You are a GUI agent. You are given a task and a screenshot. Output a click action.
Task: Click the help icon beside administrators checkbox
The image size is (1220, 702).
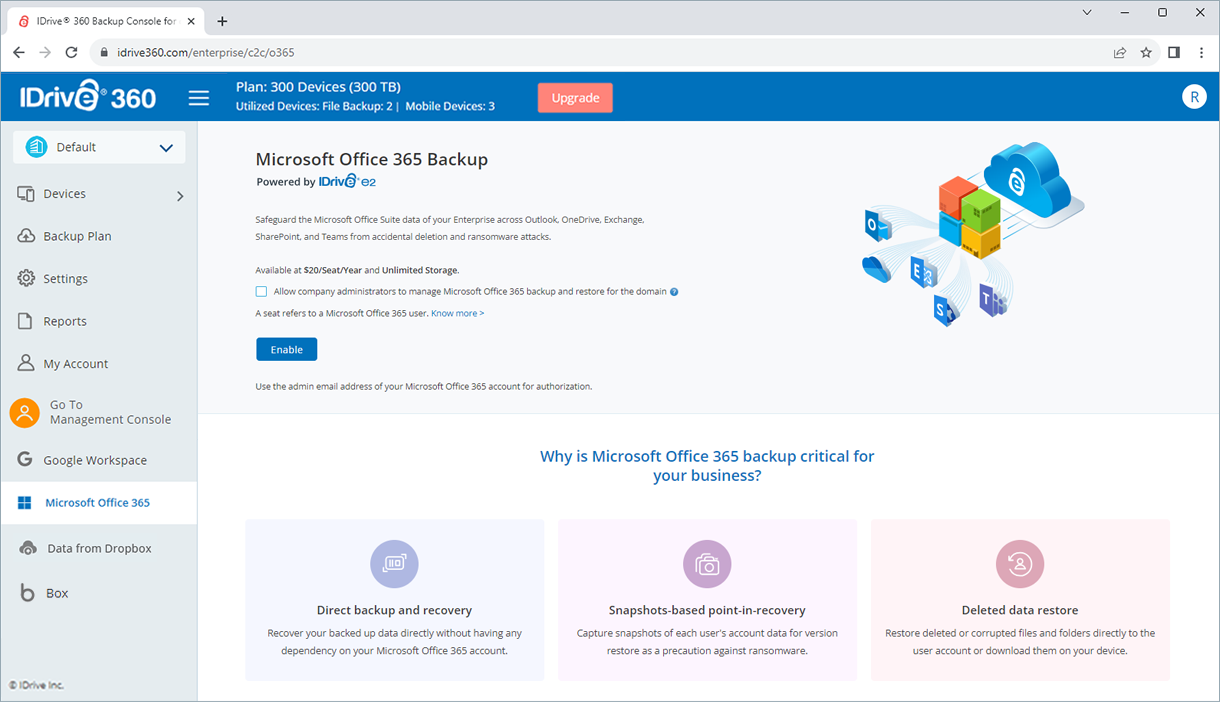coord(674,292)
